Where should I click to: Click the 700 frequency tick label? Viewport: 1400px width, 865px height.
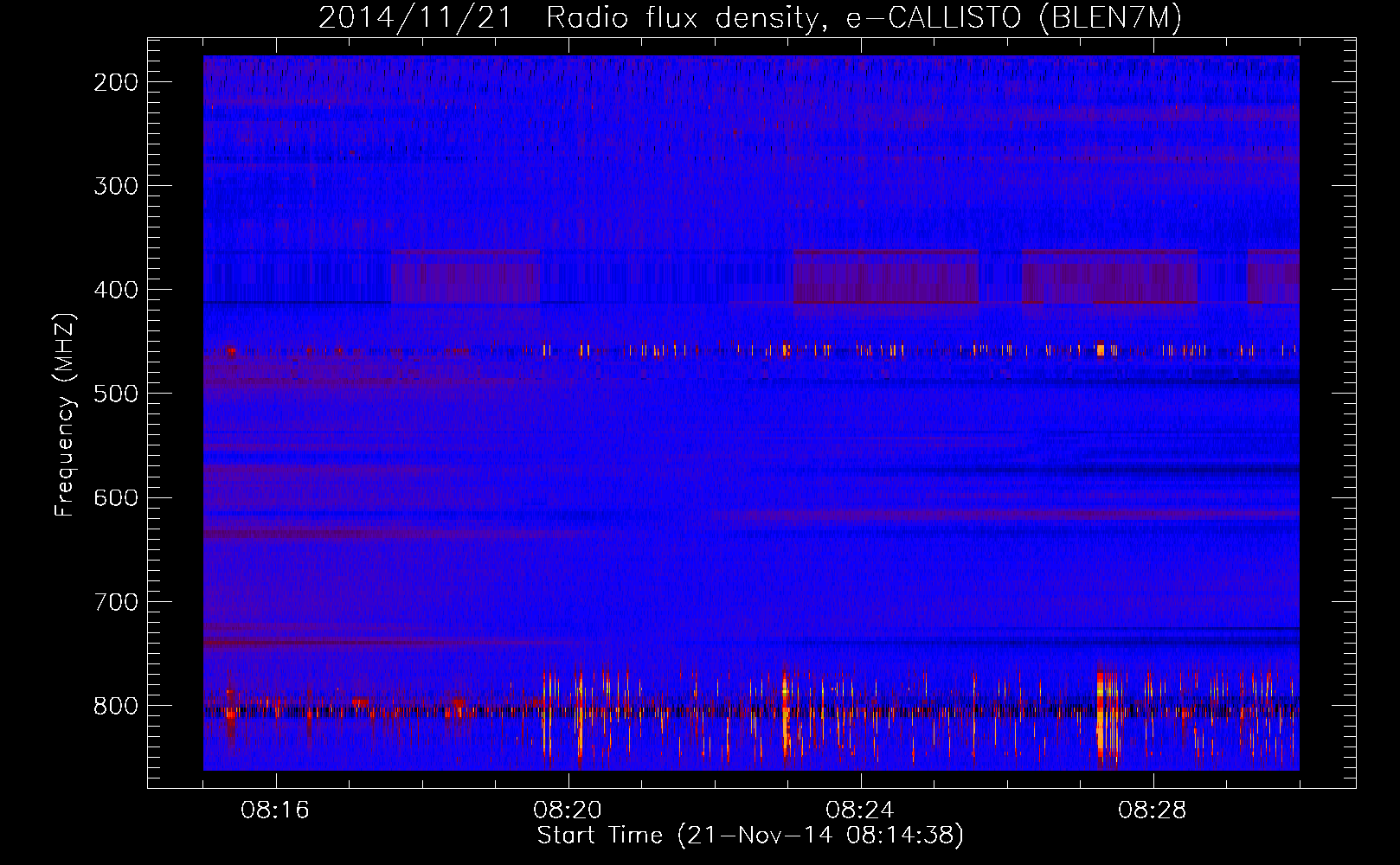(116, 601)
